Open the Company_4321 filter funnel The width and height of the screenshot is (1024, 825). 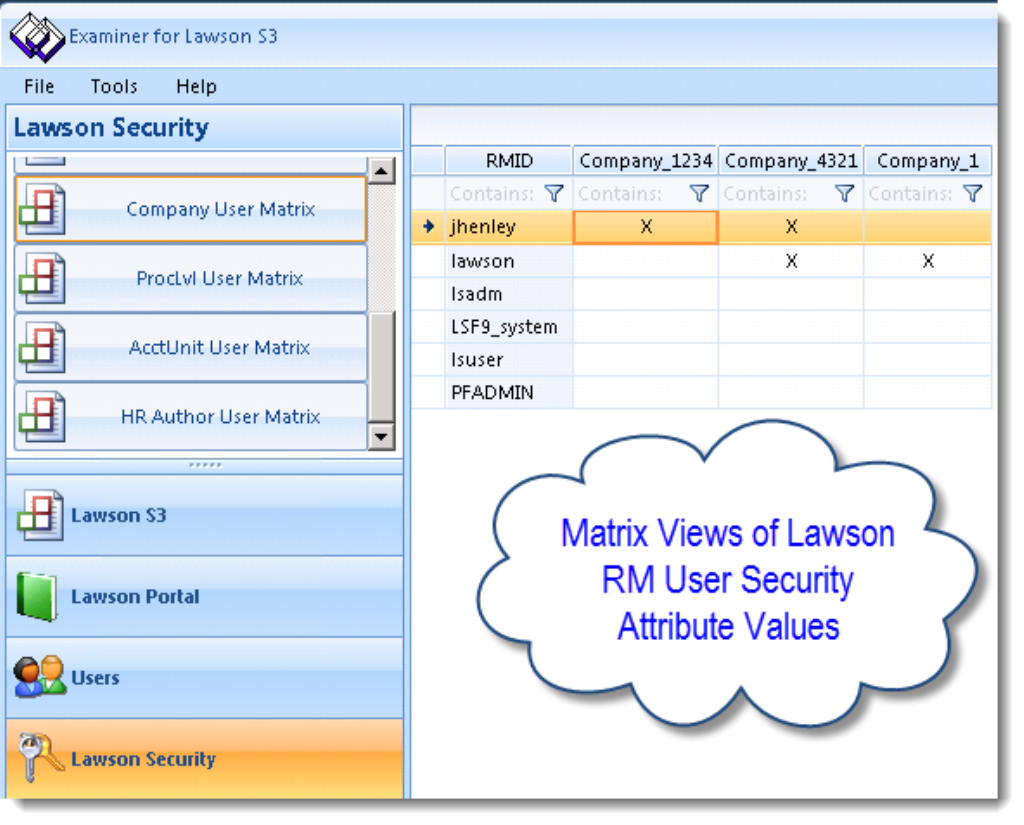pyautogui.click(x=845, y=194)
